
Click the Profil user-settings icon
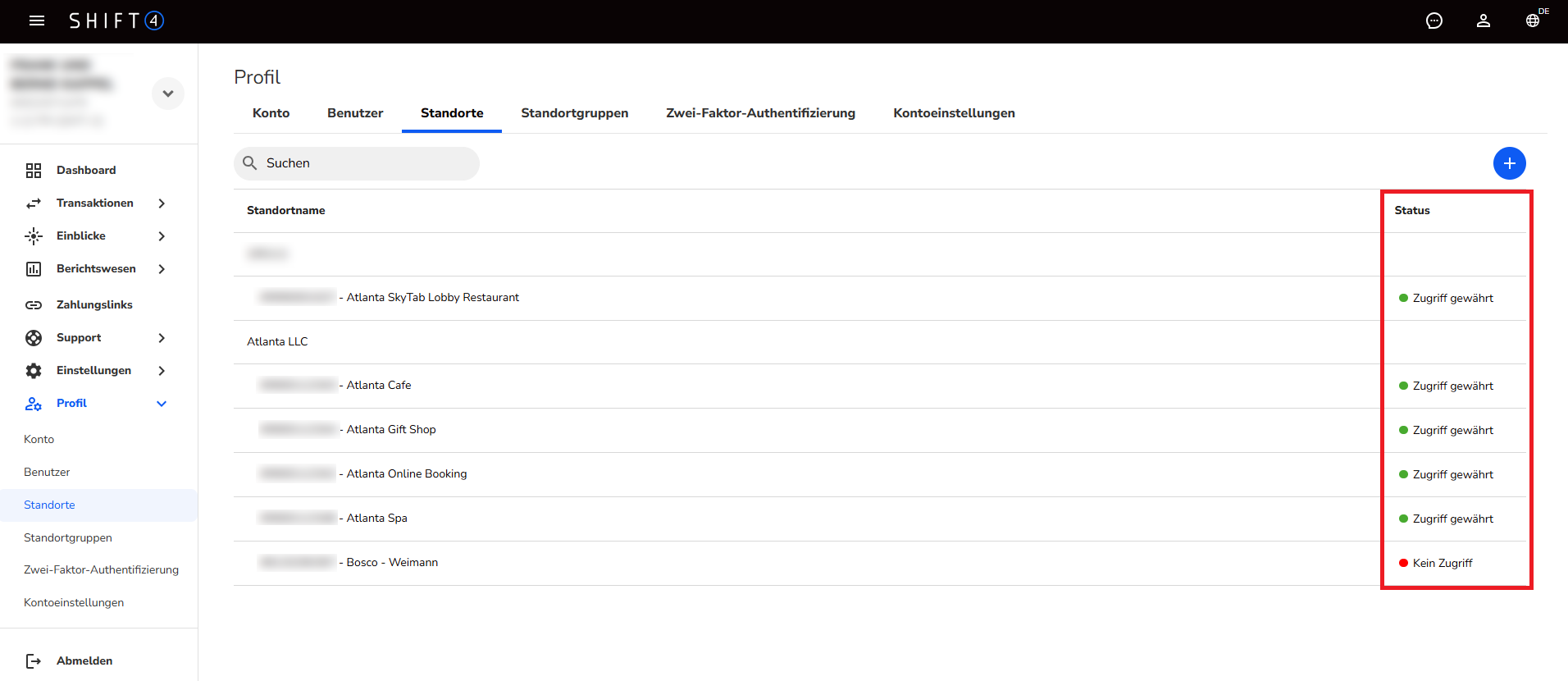pyautogui.click(x=34, y=404)
